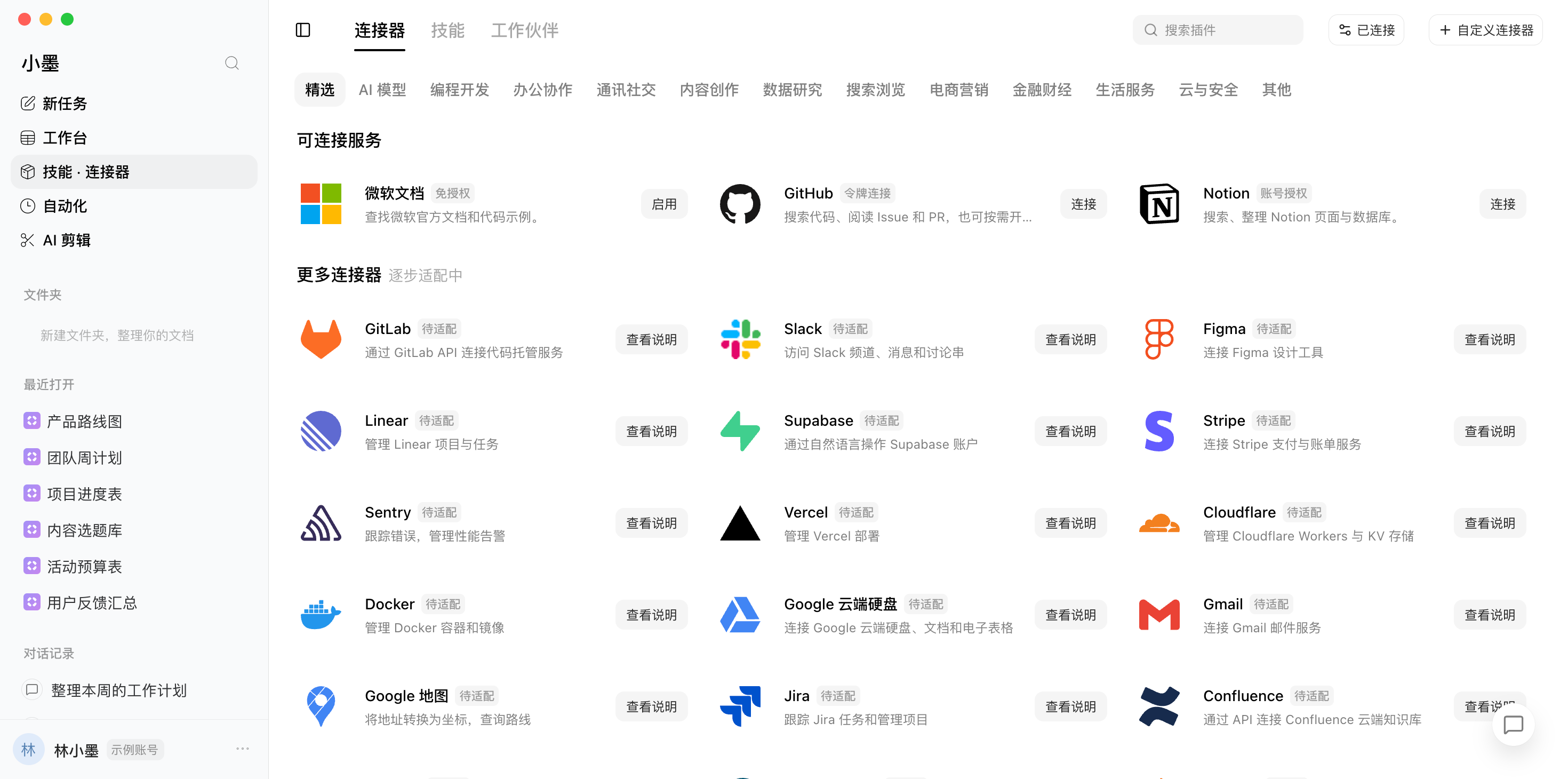Click the GitLab fox logo
This screenshot has height=779, width=1568.
[321, 339]
